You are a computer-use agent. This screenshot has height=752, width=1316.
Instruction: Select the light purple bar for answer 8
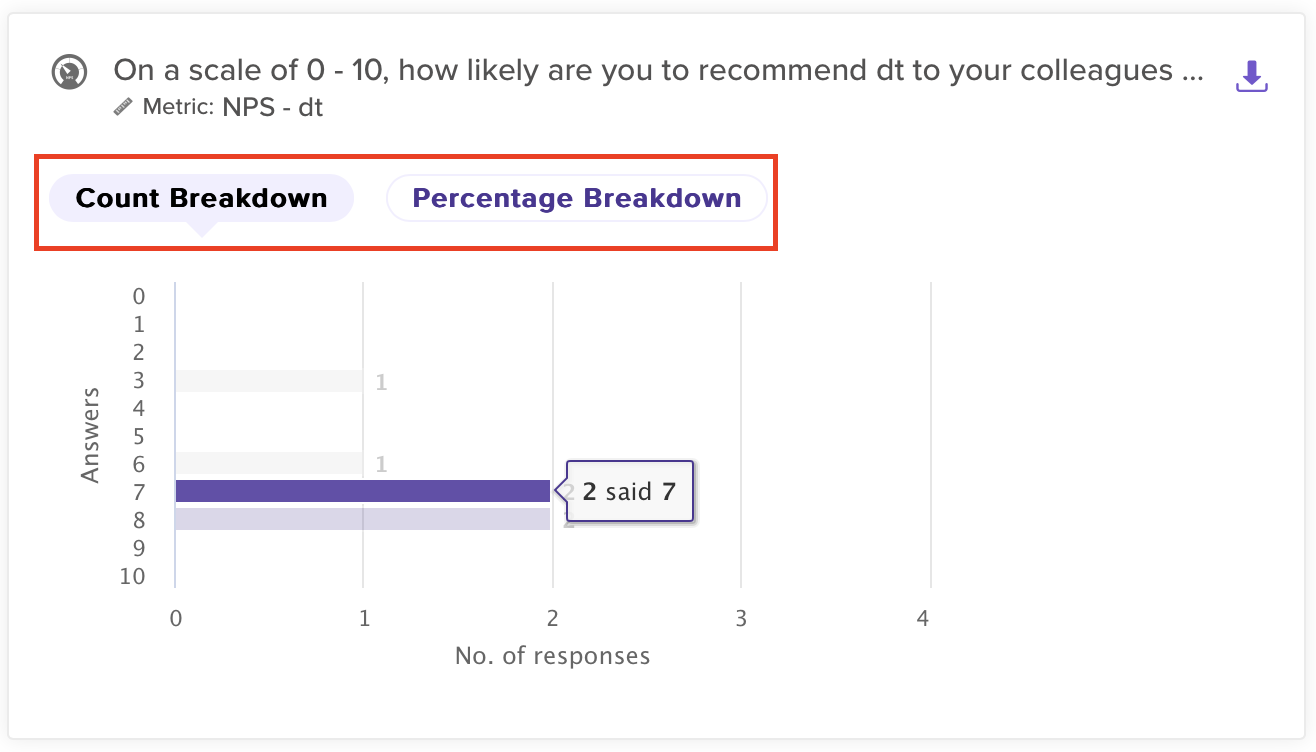click(x=362, y=519)
